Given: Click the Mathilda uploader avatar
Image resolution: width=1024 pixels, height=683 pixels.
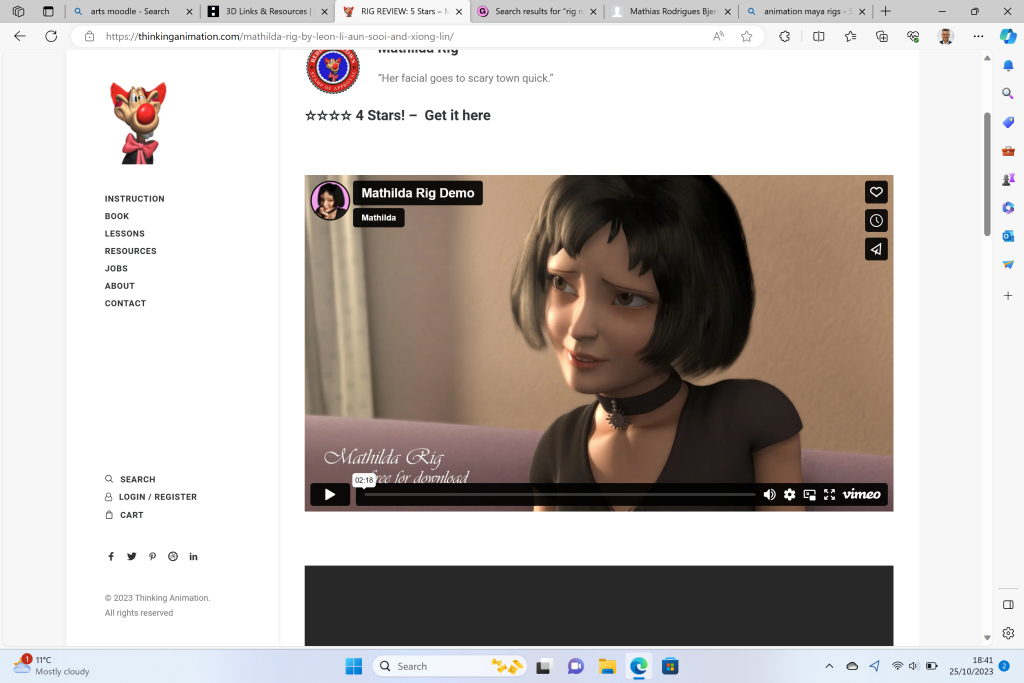Looking at the screenshot, I should (330, 200).
